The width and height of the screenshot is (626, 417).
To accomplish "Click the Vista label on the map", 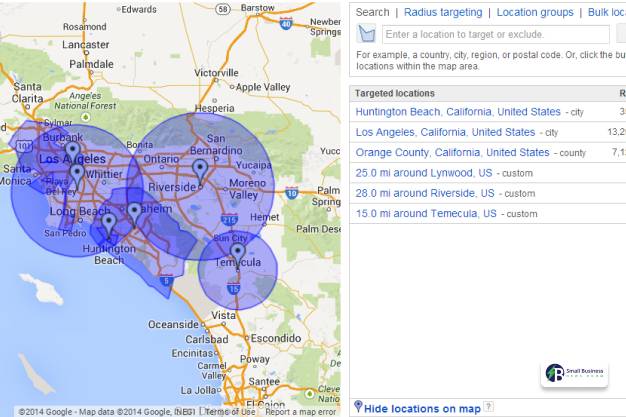I will 223,316.
